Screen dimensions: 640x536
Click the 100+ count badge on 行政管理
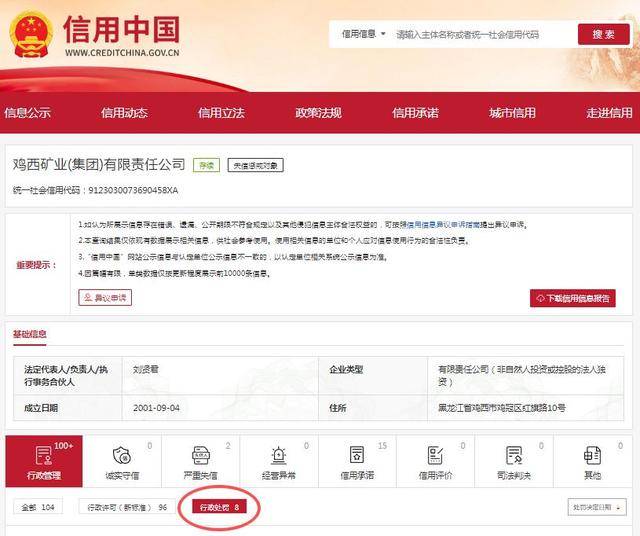coord(64,445)
